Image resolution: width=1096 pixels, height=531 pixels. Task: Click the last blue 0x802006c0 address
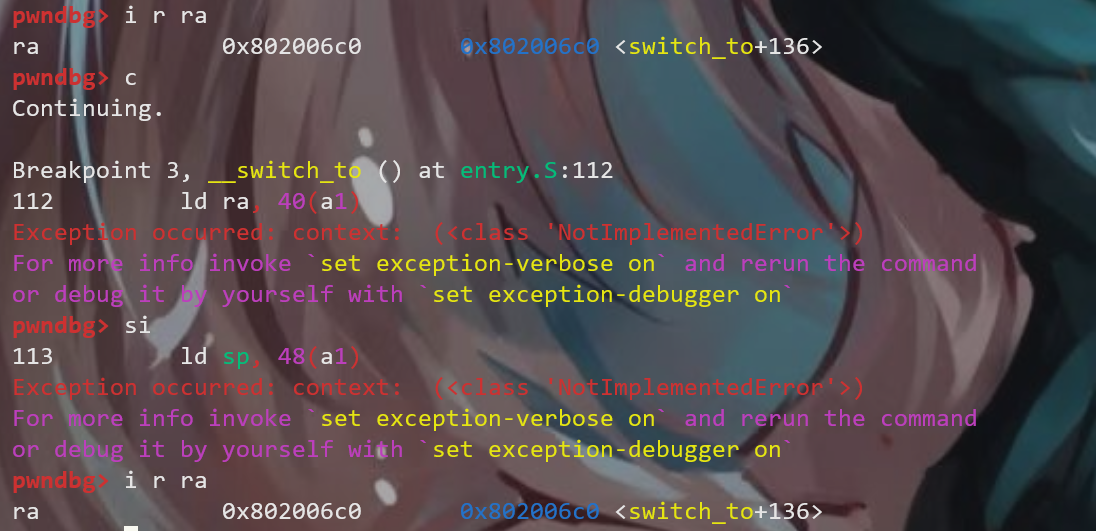[529, 511]
